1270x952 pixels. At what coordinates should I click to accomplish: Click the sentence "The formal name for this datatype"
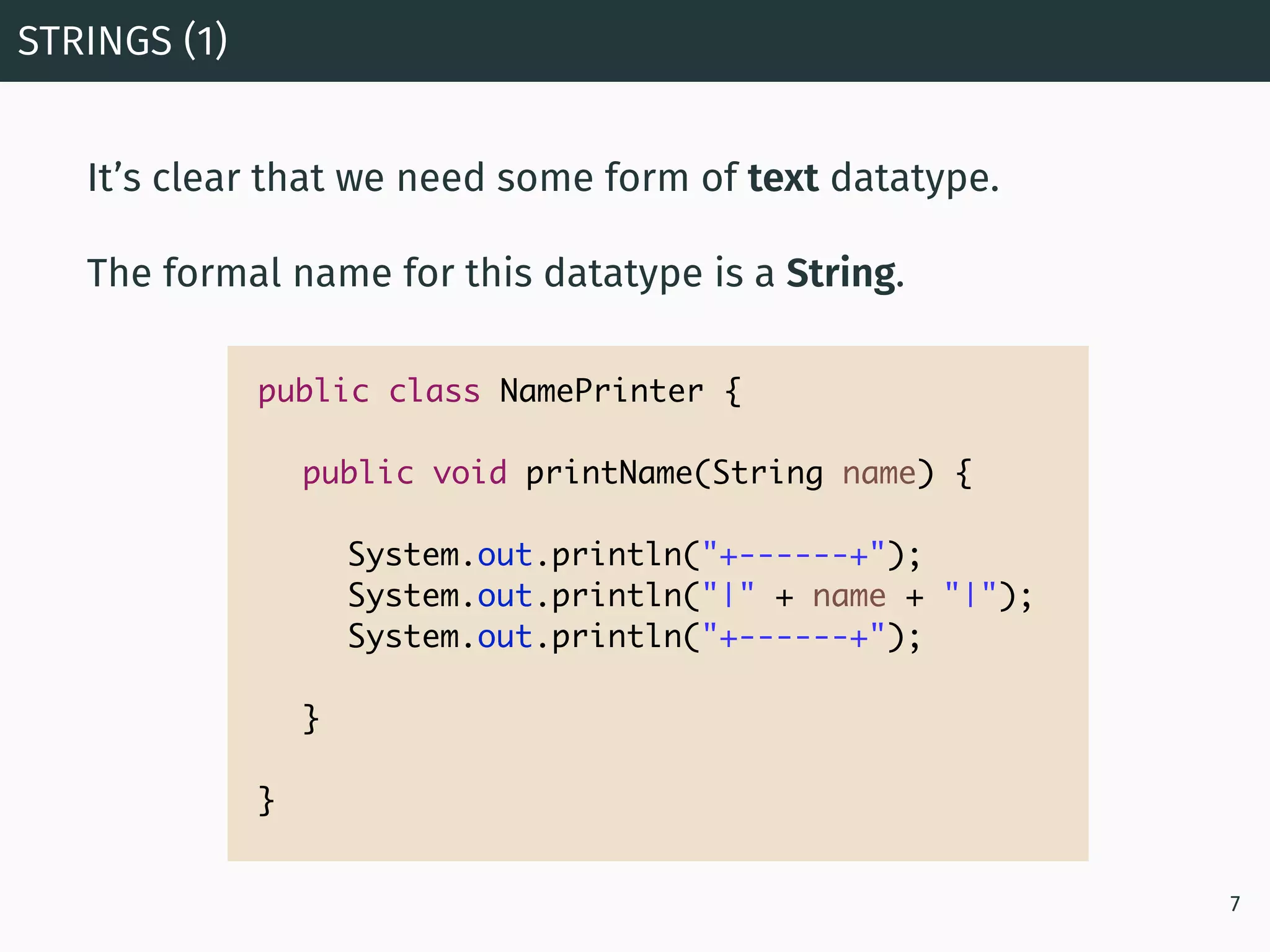click(x=496, y=273)
